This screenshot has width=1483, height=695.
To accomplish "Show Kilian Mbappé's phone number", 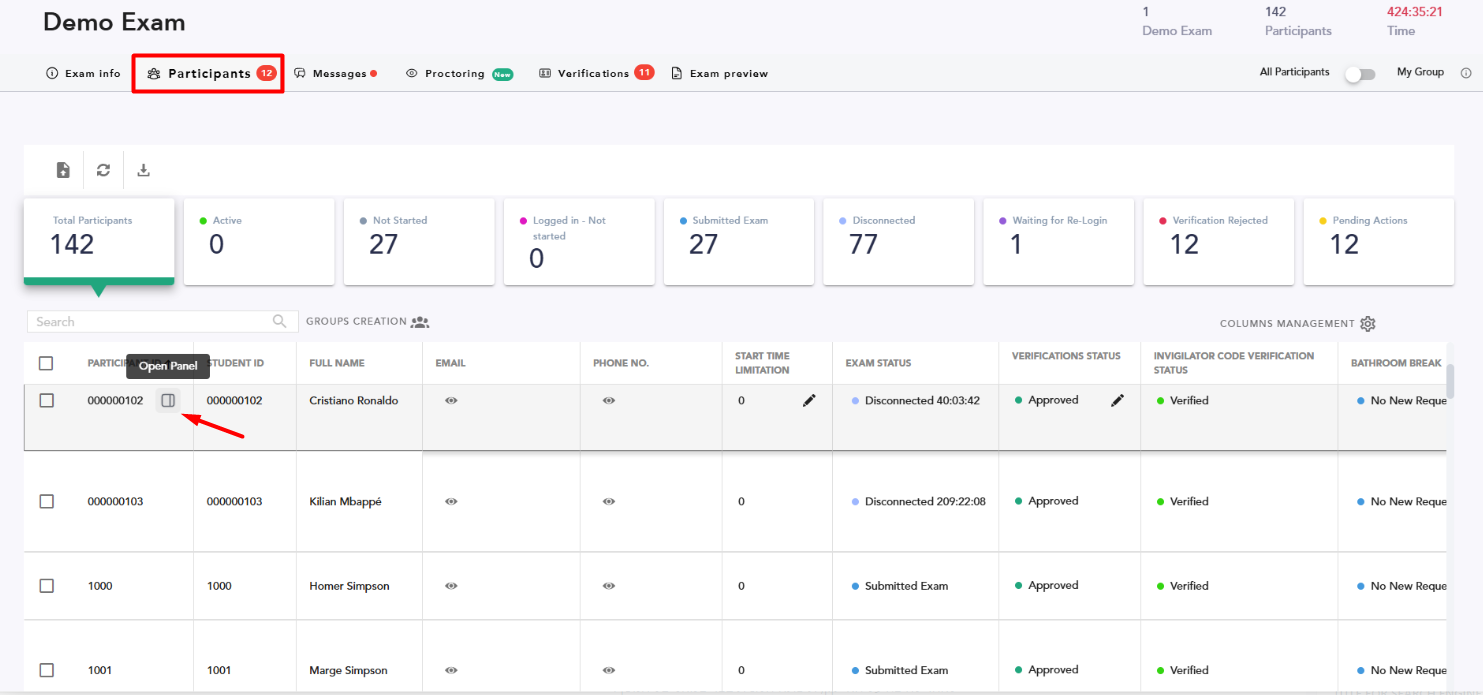I will (x=609, y=501).
